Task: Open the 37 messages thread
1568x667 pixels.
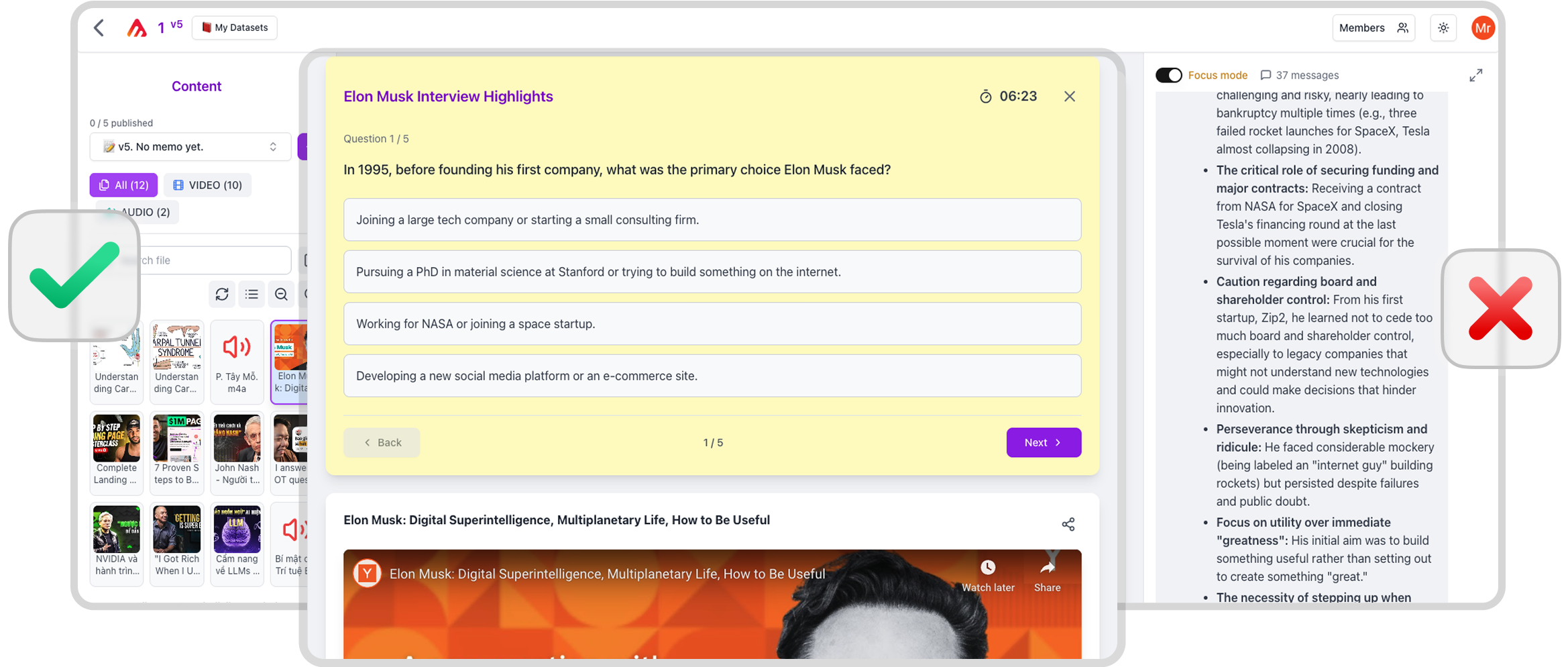Action: 1299,75
